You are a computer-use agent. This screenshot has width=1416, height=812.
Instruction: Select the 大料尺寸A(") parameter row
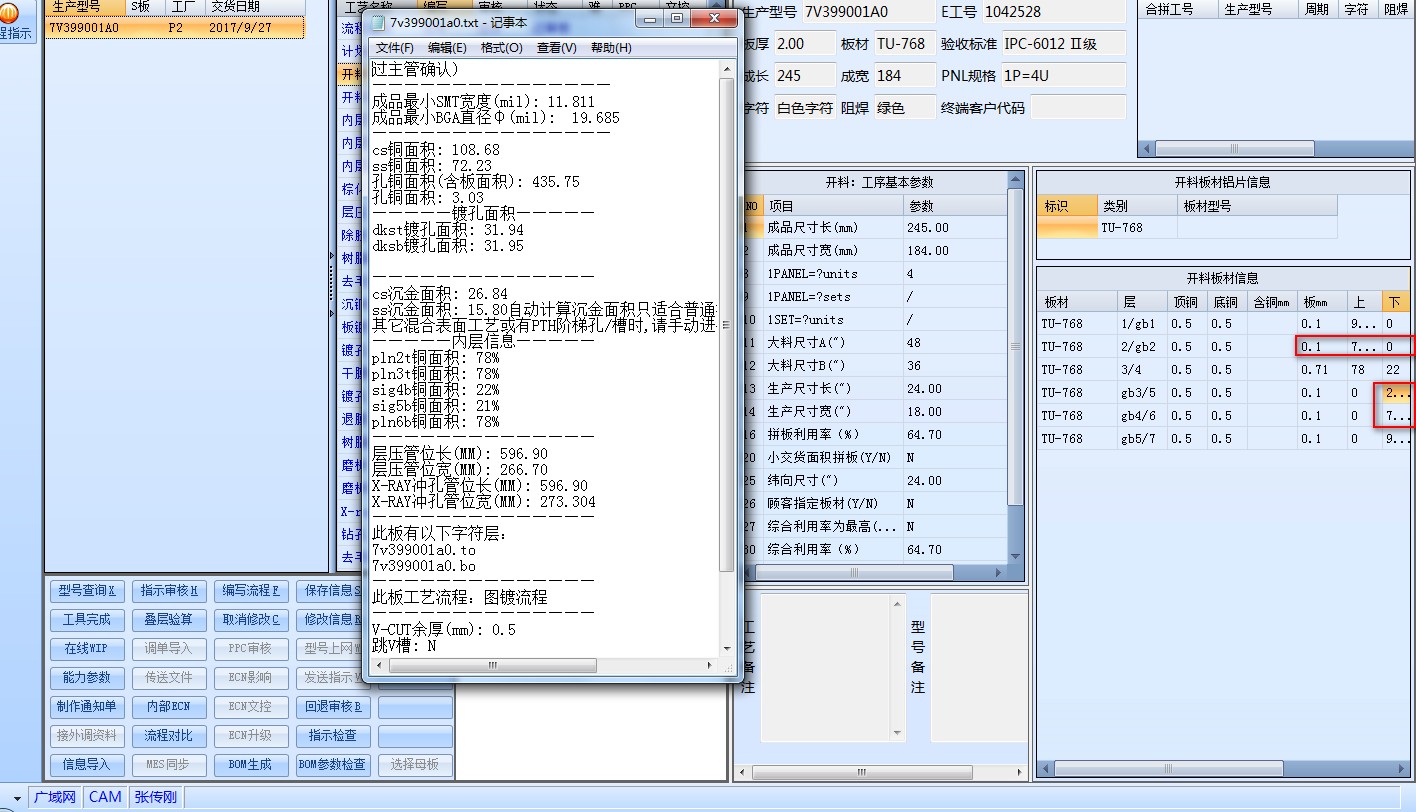(x=877, y=342)
